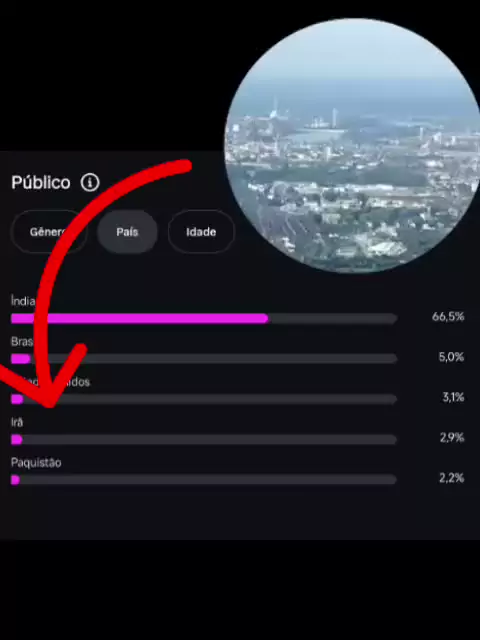
Task: Click the Irã country label
Action: [17, 422]
